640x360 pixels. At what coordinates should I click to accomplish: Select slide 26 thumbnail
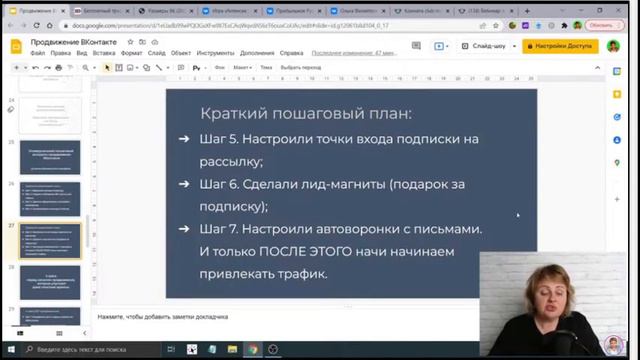click(x=50, y=199)
